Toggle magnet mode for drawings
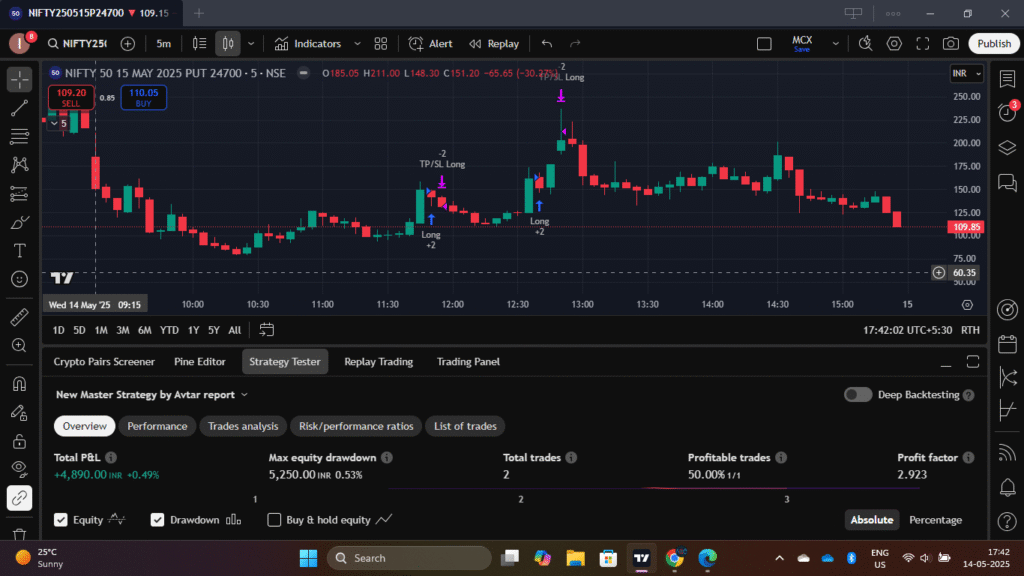The height and width of the screenshot is (576, 1024). point(20,384)
